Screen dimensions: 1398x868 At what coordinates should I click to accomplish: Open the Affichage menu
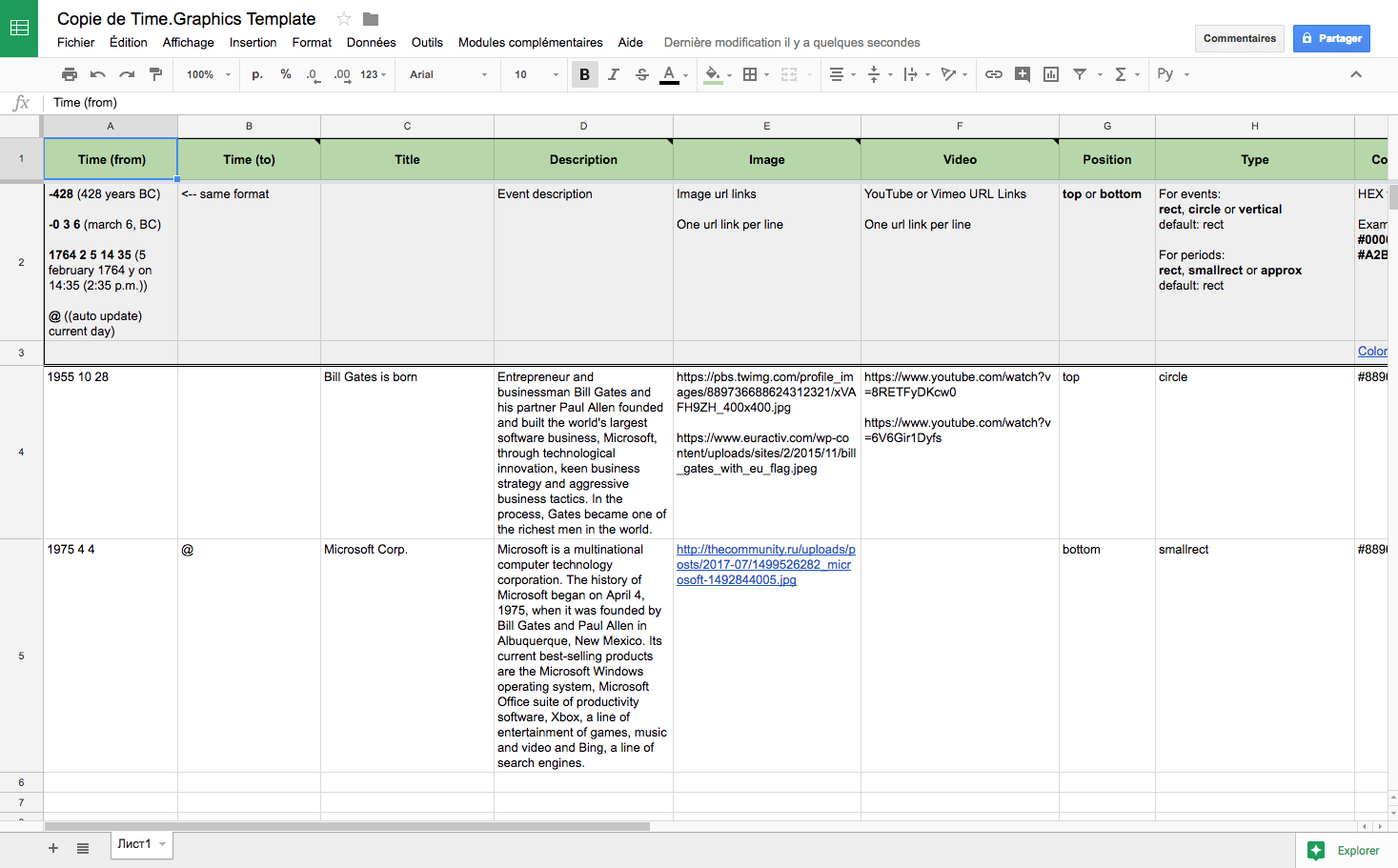(x=189, y=42)
